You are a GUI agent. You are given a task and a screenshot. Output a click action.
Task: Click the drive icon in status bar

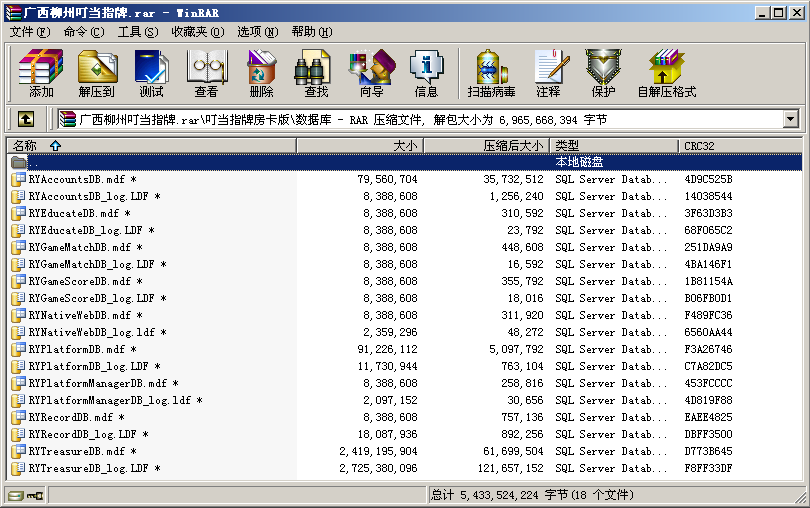[14, 495]
